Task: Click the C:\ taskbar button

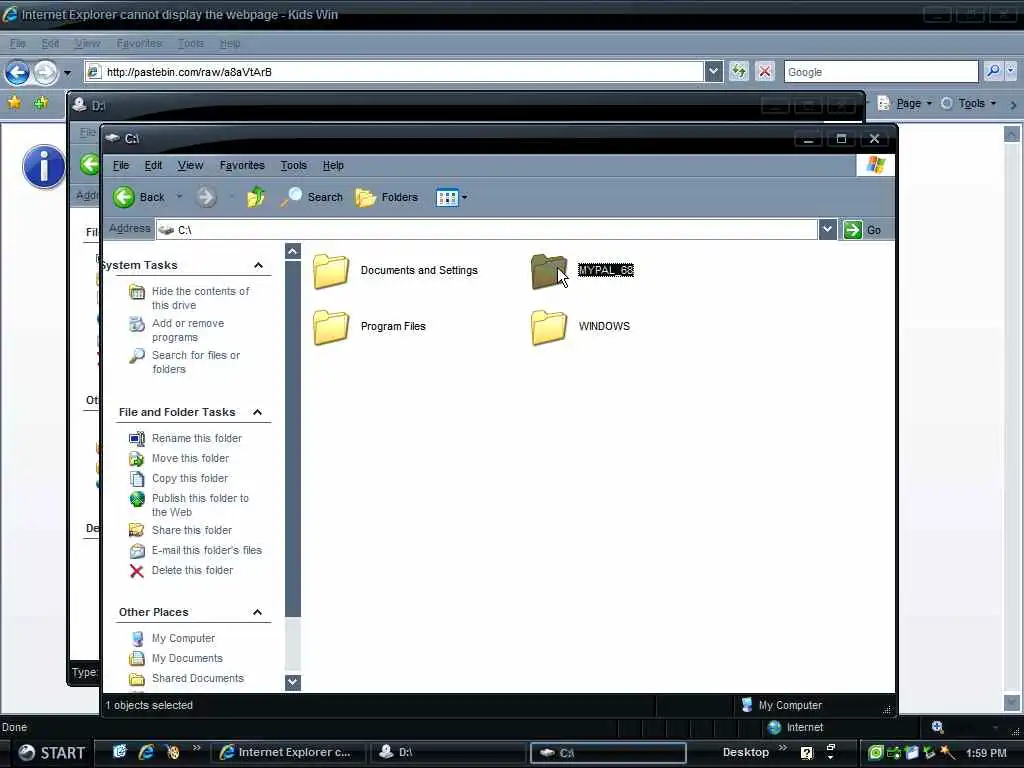Action: coord(608,752)
